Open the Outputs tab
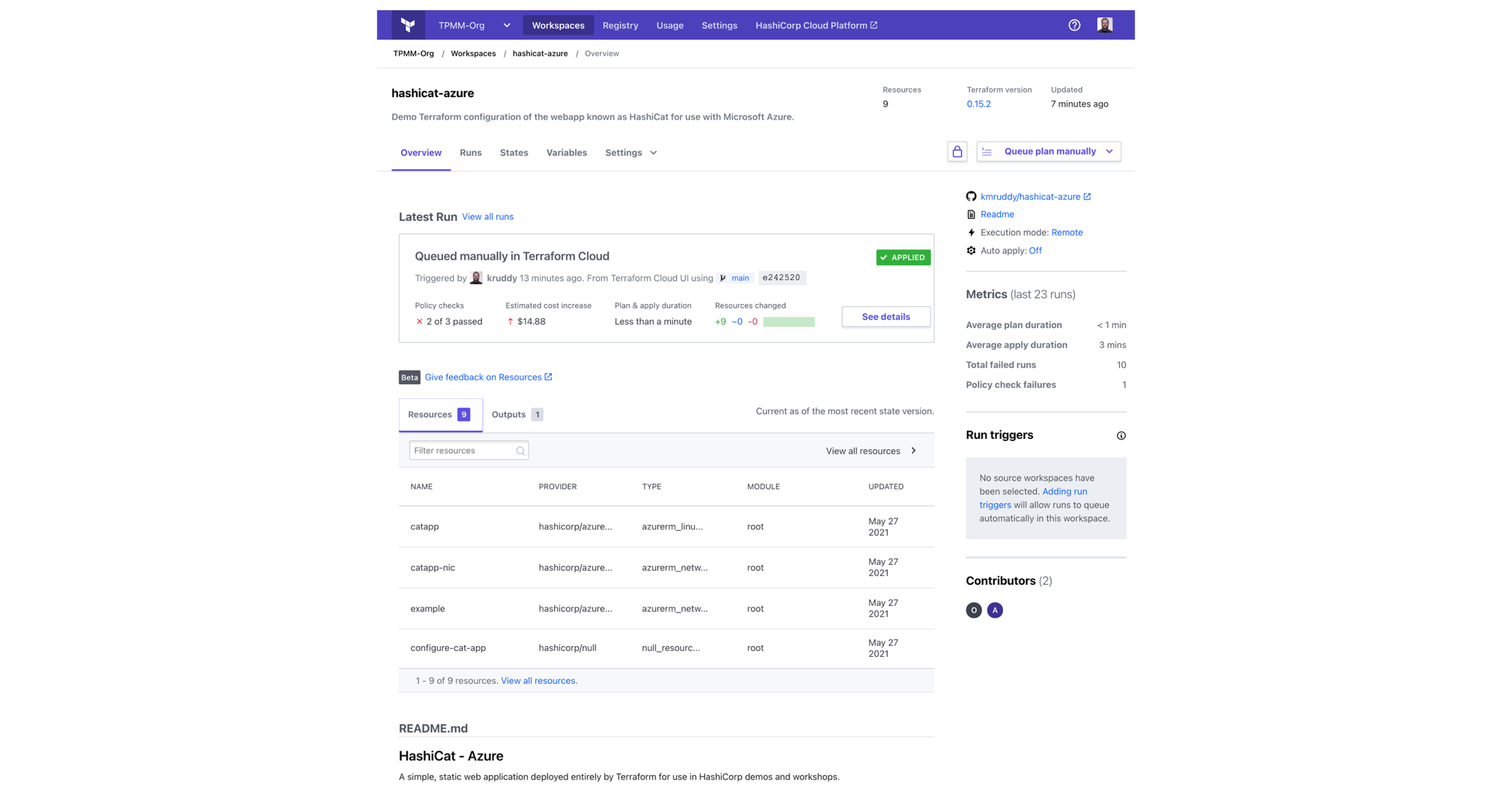 tap(508, 414)
